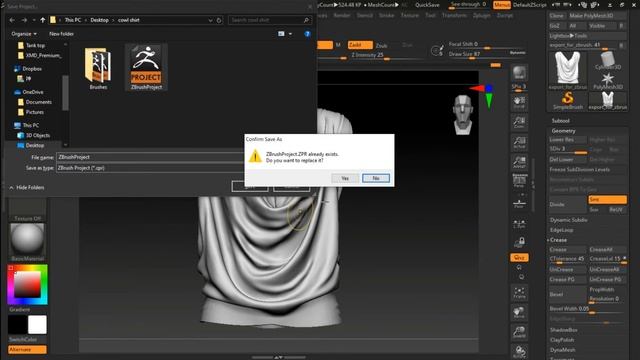Adjust the Z Intensity slider
Viewport: 640px width, 360px height.
pyautogui.click(x=387, y=55)
